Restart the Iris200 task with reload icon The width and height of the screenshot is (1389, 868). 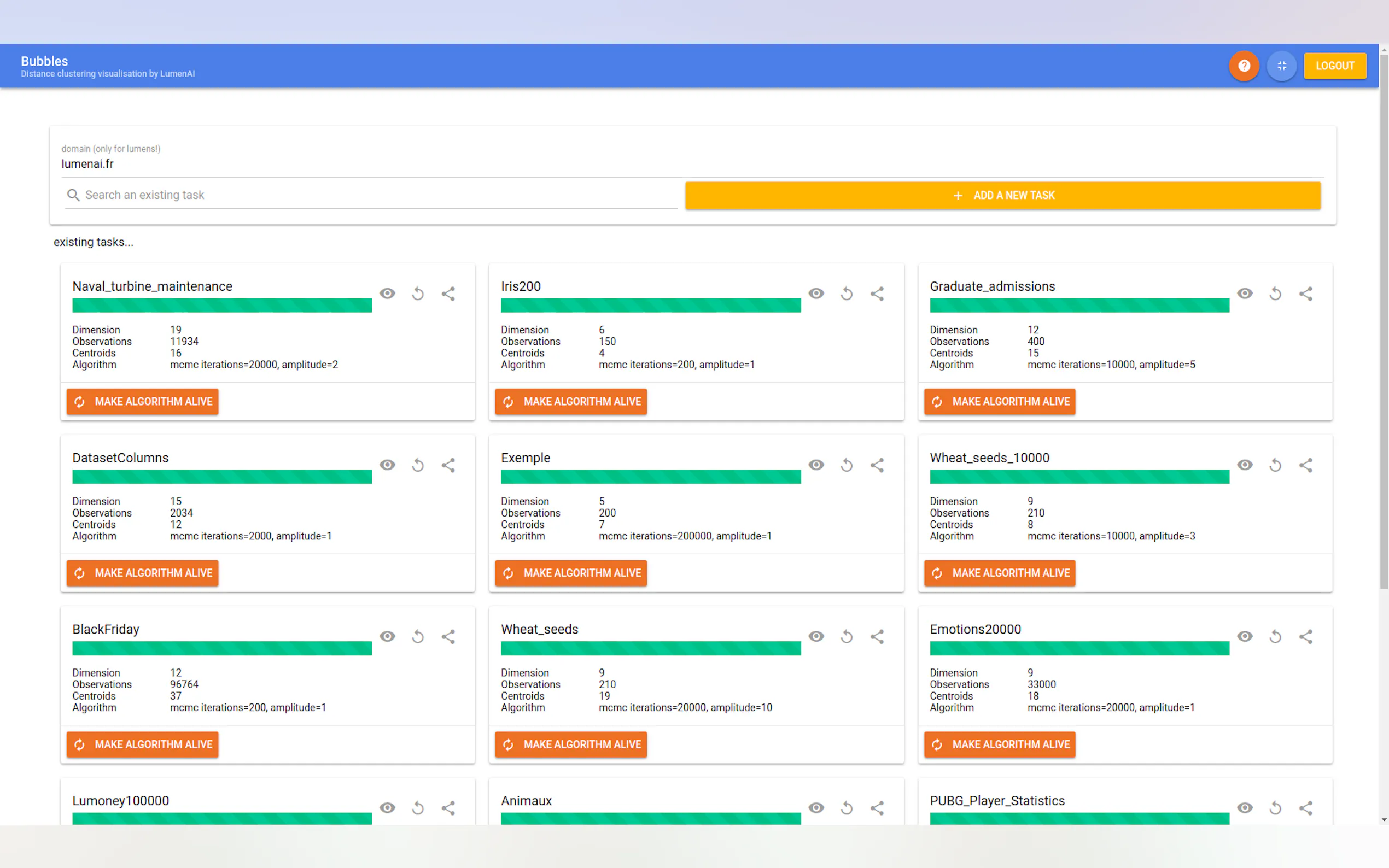coord(847,294)
